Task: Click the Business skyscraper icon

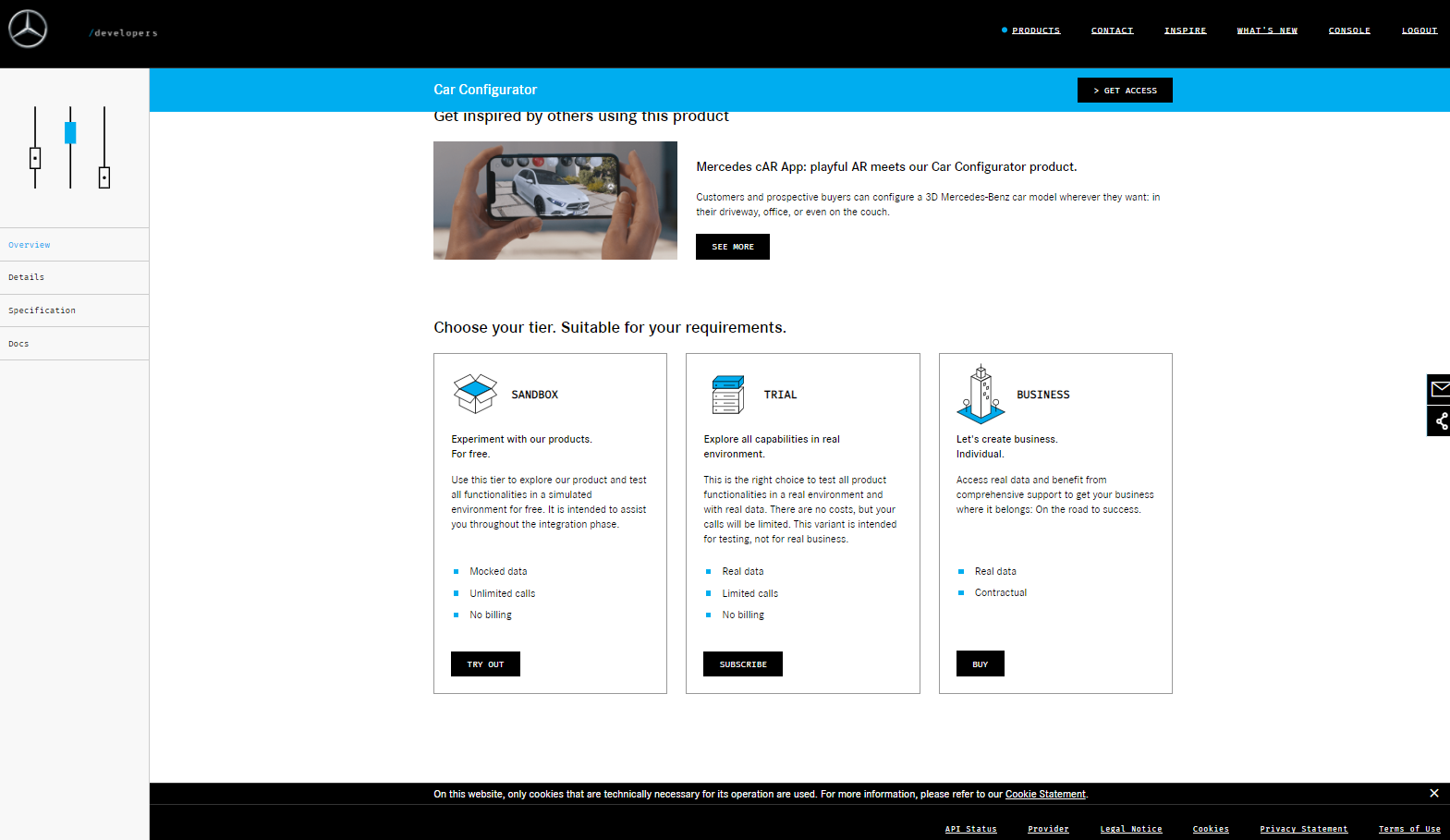Action: tap(981, 395)
